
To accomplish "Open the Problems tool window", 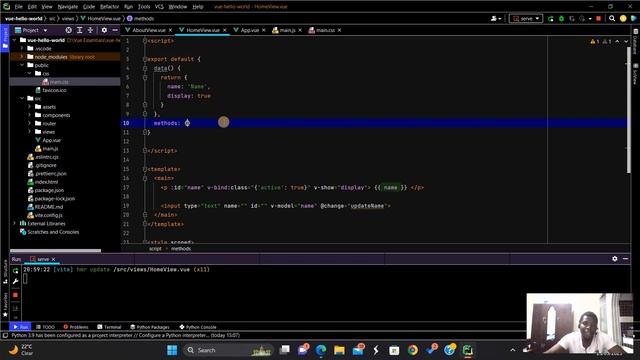I will coord(76,327).
